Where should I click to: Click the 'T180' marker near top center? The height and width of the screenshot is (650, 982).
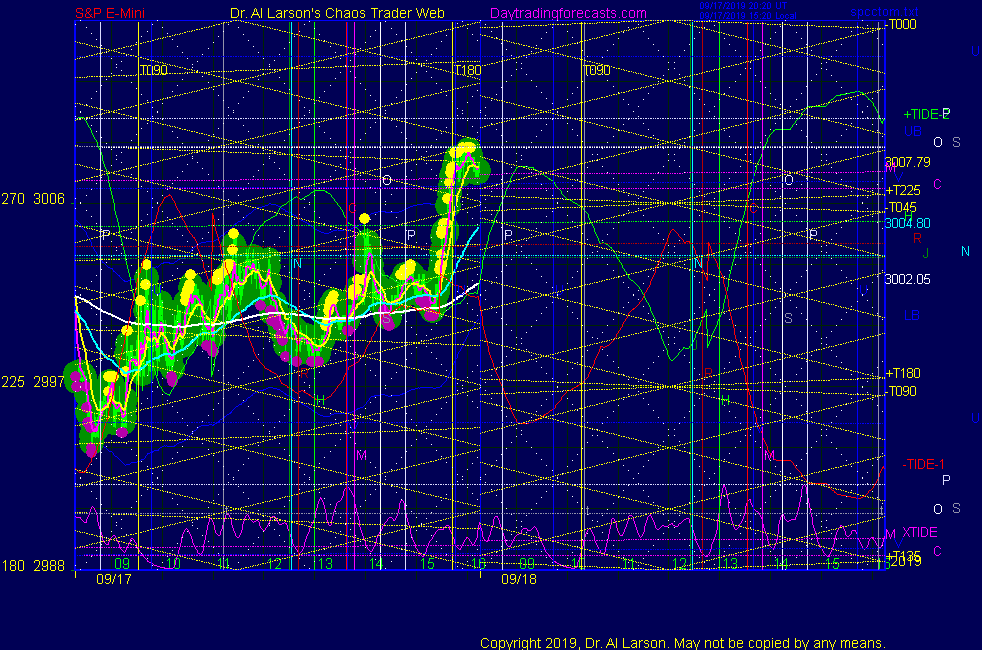(468, 70)
